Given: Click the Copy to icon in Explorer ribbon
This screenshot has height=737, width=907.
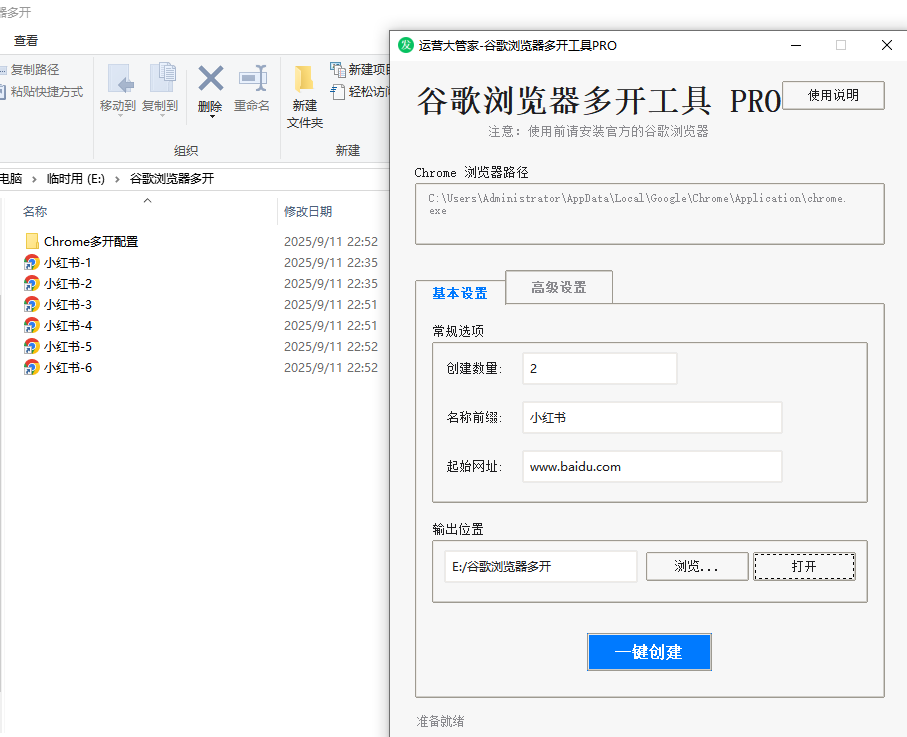Looking at the screenshot, I should [x=163, y=78].
